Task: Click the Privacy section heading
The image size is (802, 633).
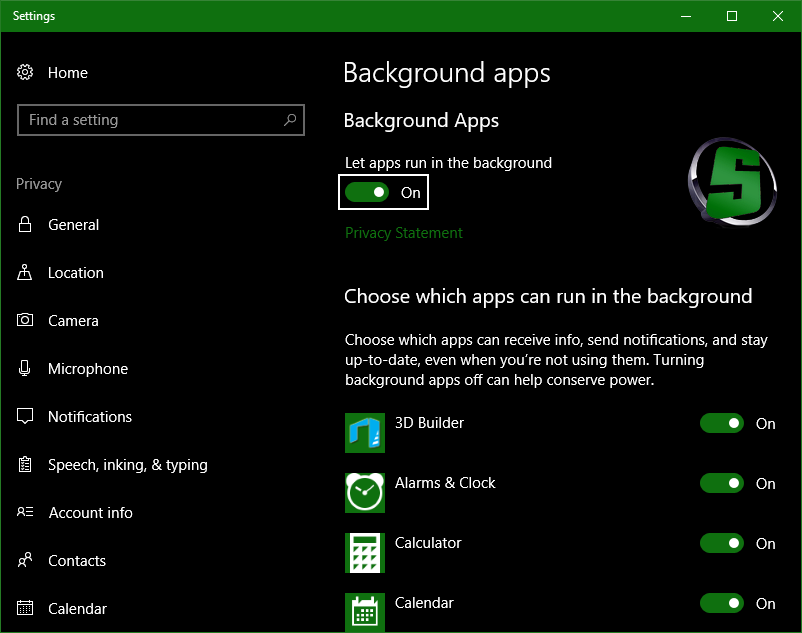Action: [x=39, y=184]
